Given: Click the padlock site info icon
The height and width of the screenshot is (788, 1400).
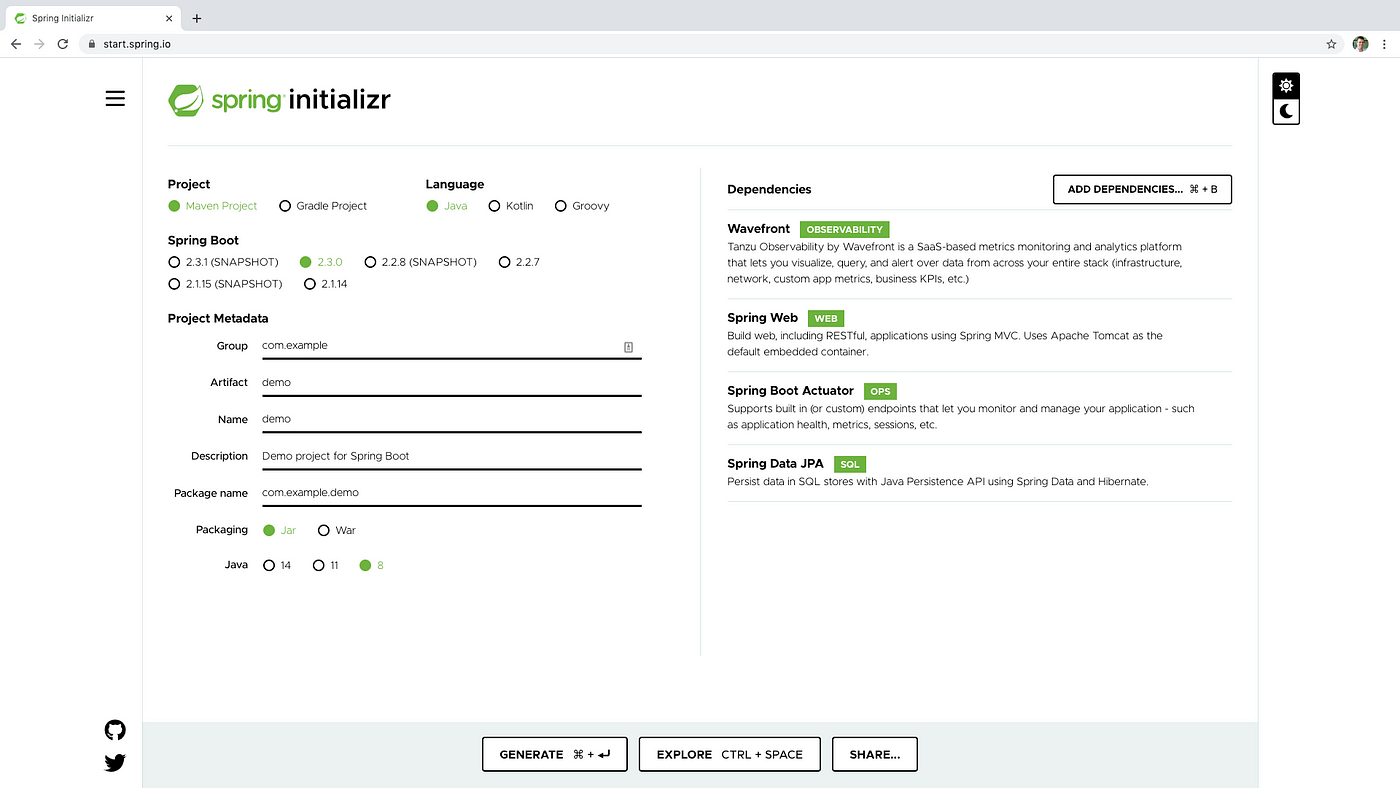Looking at the screenshot, I should pos(91,44).
